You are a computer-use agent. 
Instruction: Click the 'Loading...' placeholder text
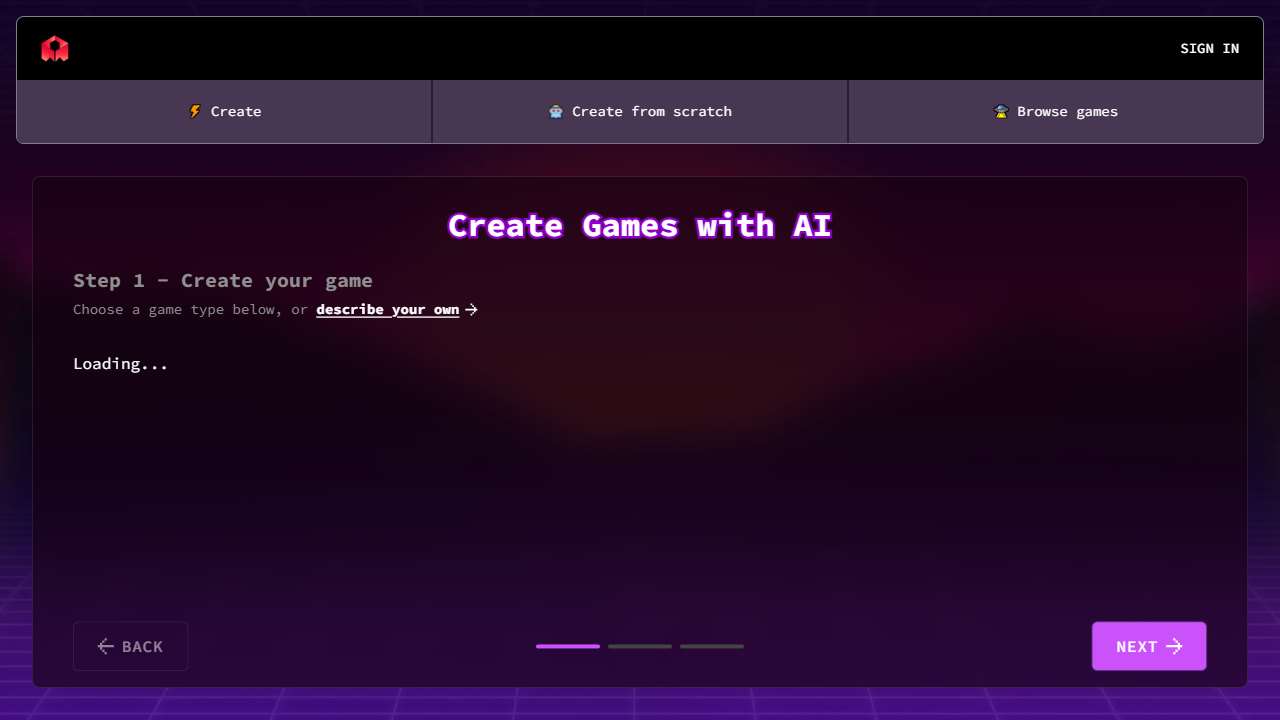pyautogui.click(x=120, y=364)
